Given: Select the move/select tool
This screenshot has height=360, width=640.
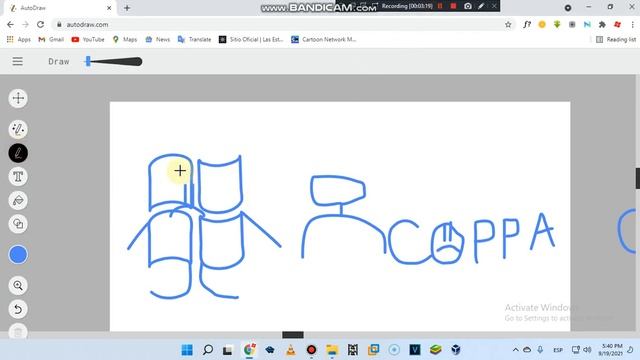Looking at the screenshot, I should [x=18, y=98].
